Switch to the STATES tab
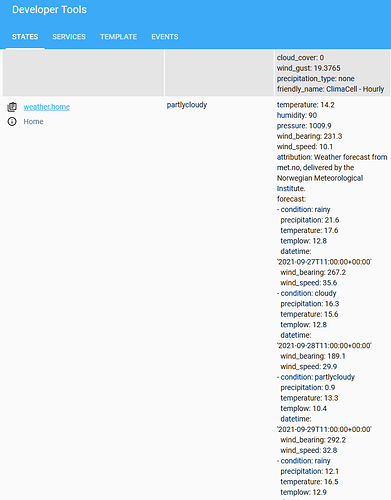 [25, 37]
